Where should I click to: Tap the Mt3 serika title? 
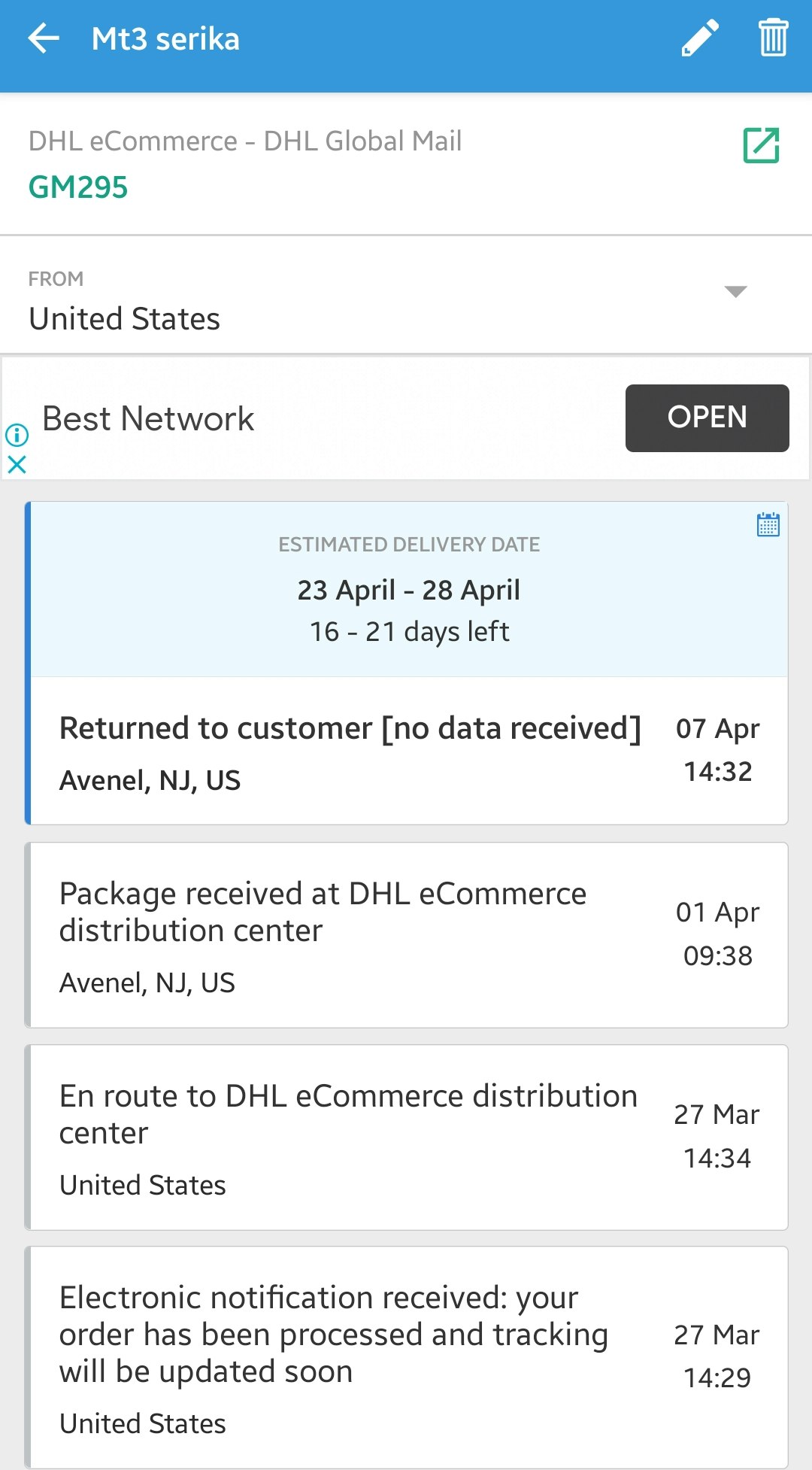[165, 38]
